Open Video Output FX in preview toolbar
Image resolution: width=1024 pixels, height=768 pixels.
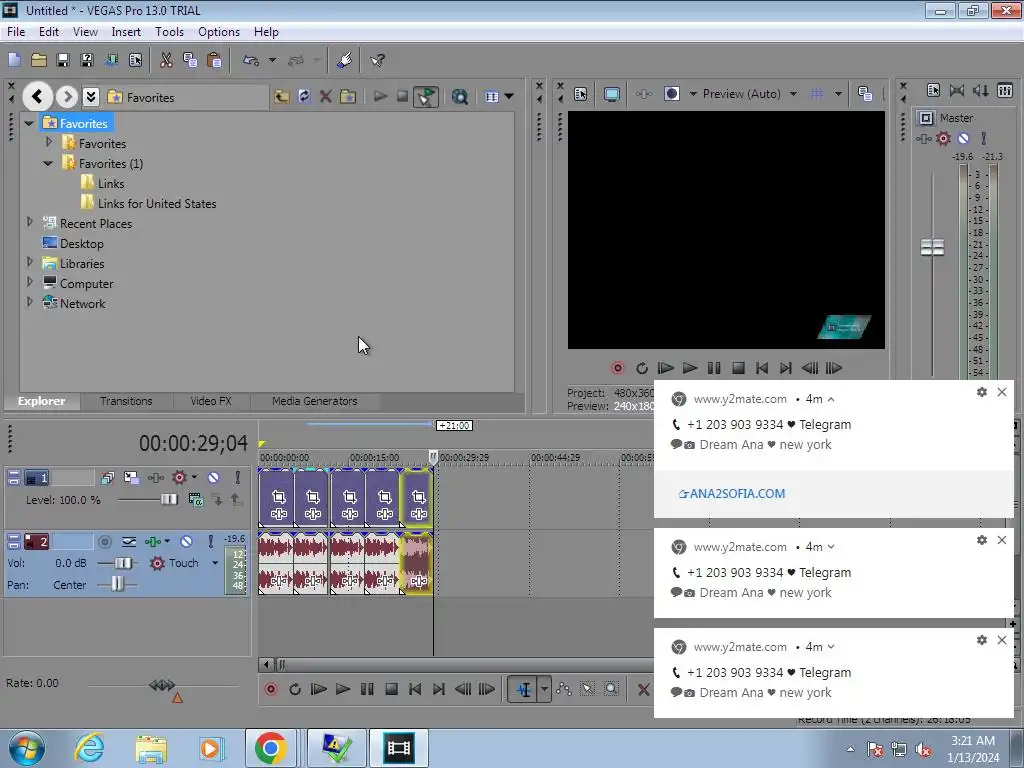click(x=643, y=94)
